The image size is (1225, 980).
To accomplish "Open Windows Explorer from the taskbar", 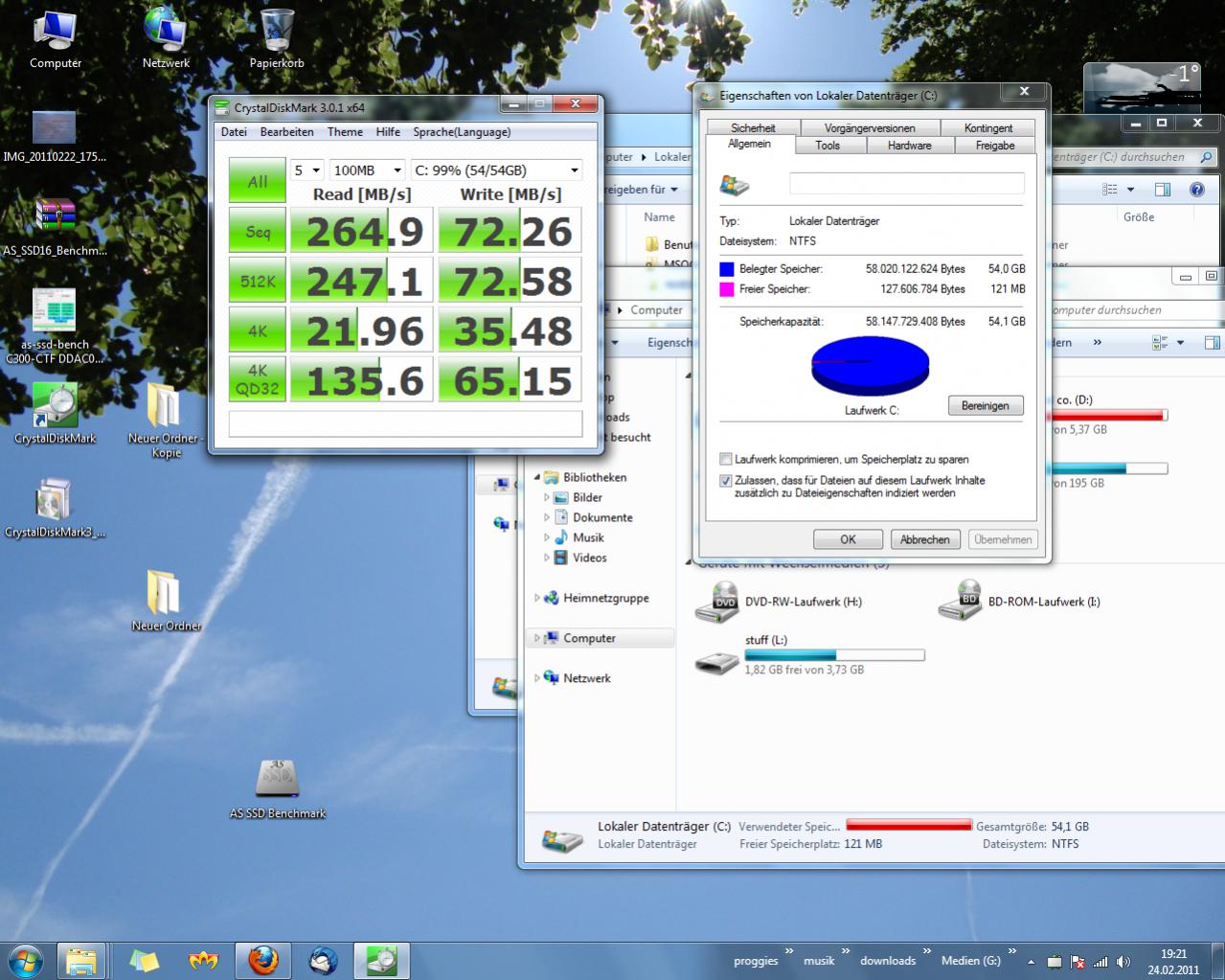I will [x=81, y=960].
